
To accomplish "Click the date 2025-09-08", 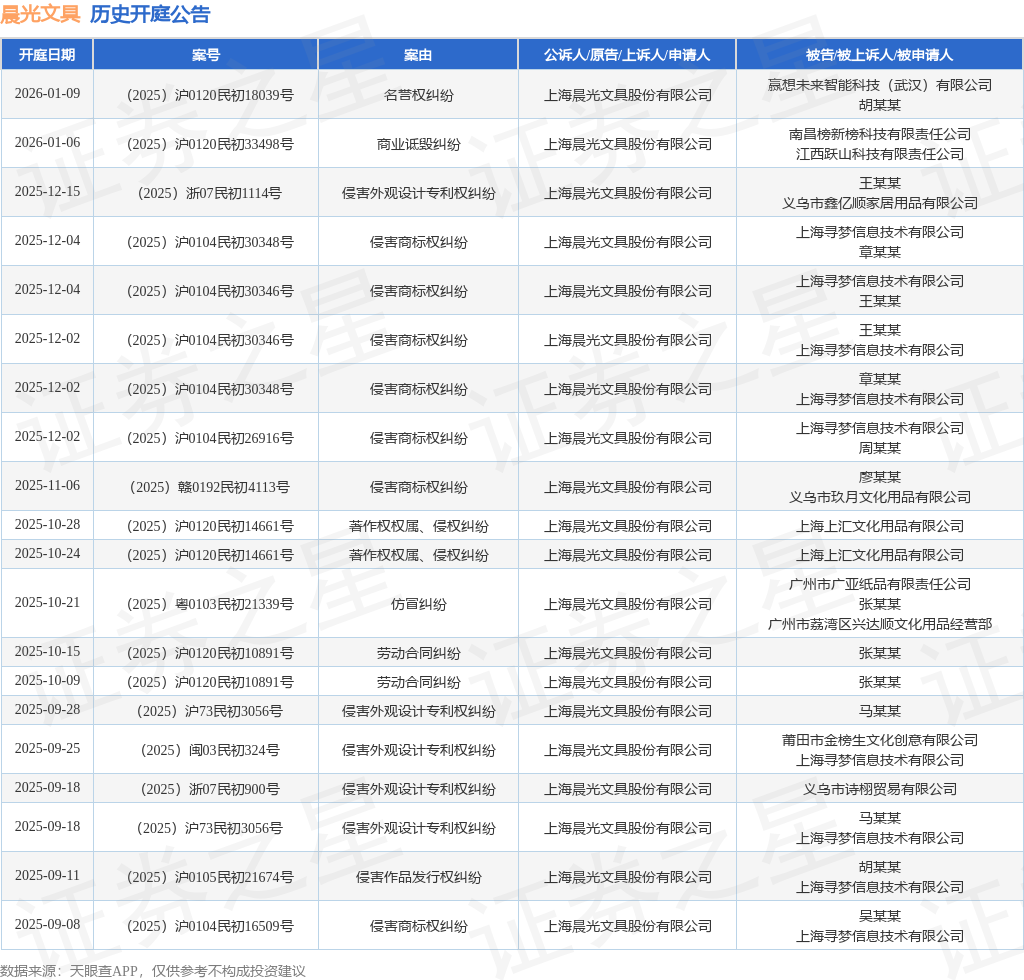I will (48, 924).
